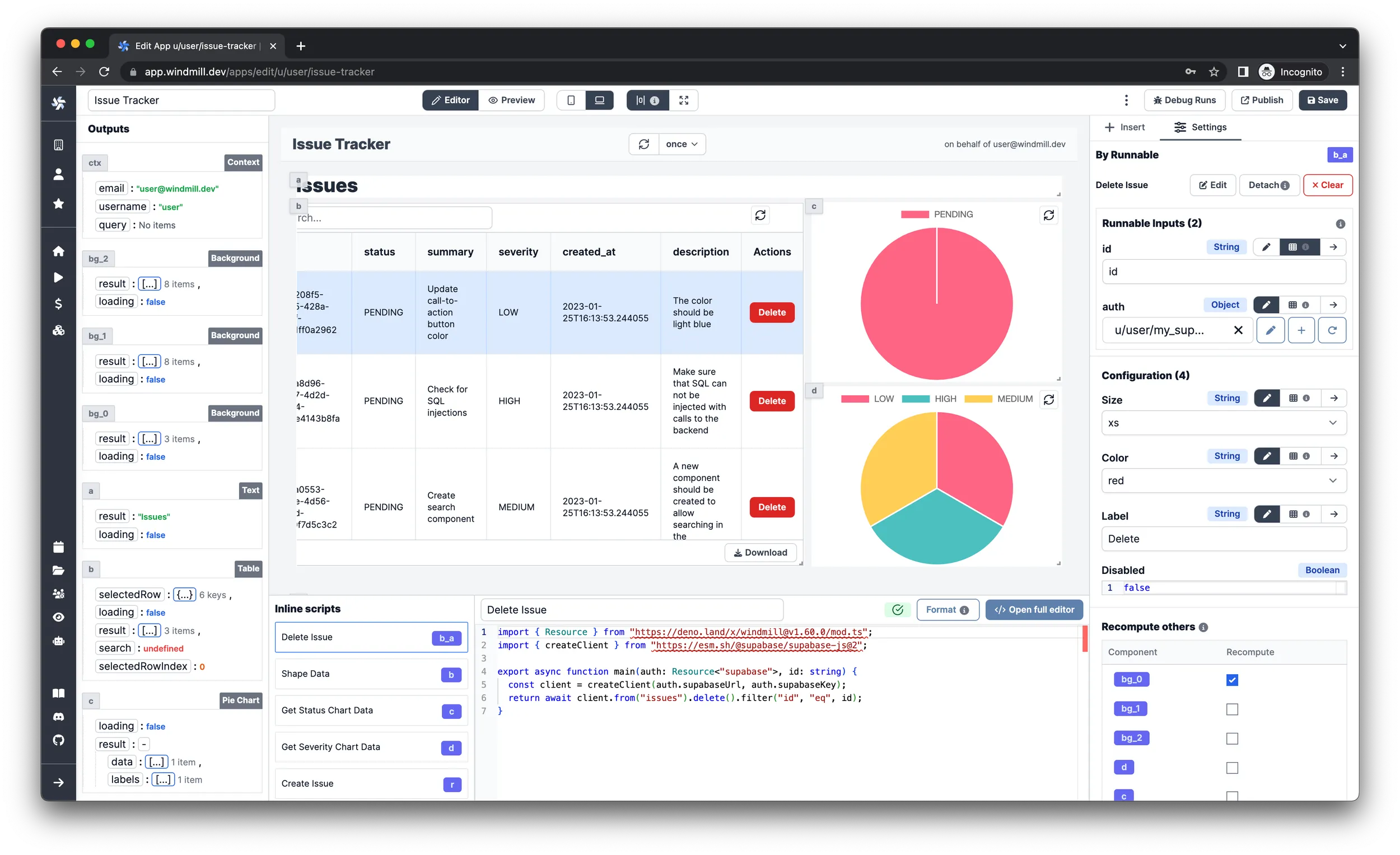This screenshot has height=855, width=1400.
Task: Add new auth resource with plus icon
Action: click(x=1301, y=330)
